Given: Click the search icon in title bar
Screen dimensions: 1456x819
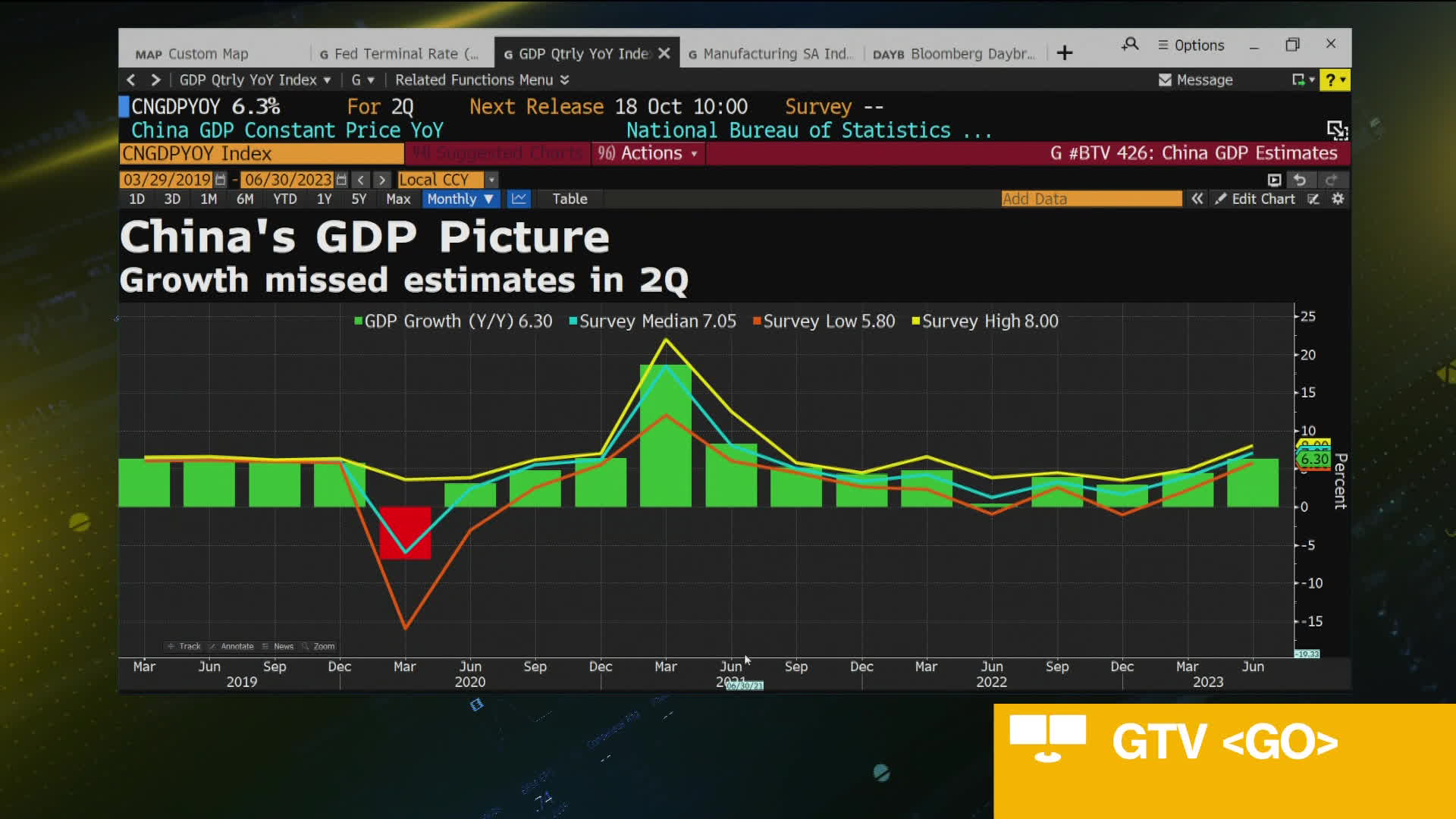Looking at the screenshot, I should click(x=1130, y=45).
